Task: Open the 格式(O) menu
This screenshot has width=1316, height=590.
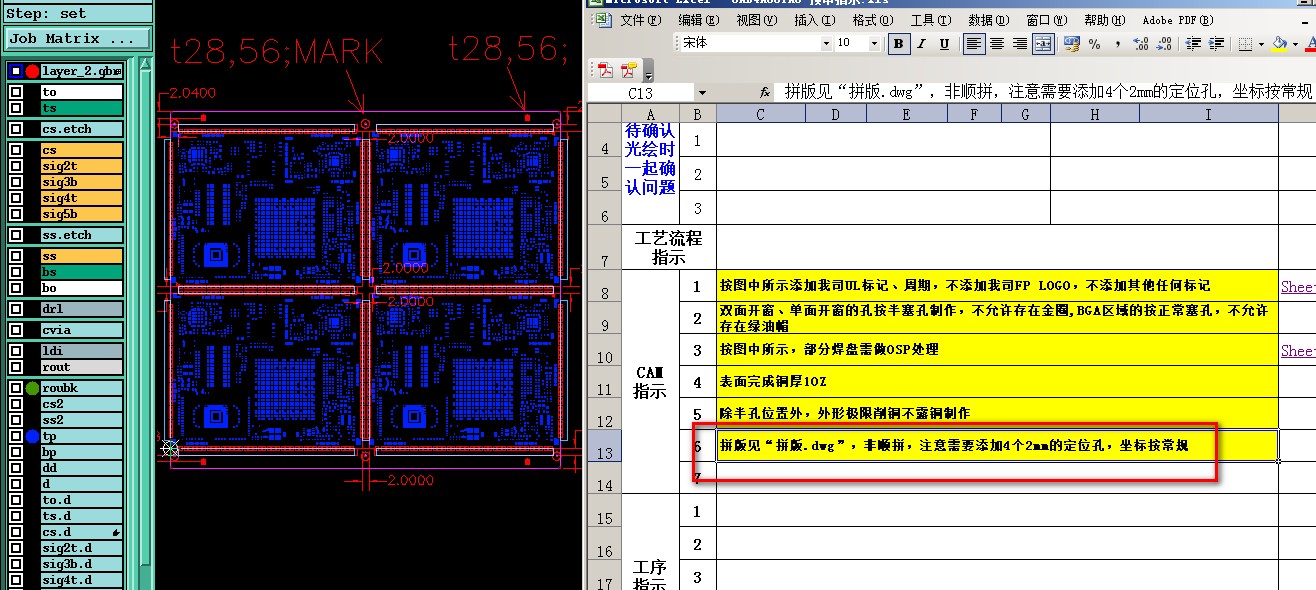Action: 872,20
